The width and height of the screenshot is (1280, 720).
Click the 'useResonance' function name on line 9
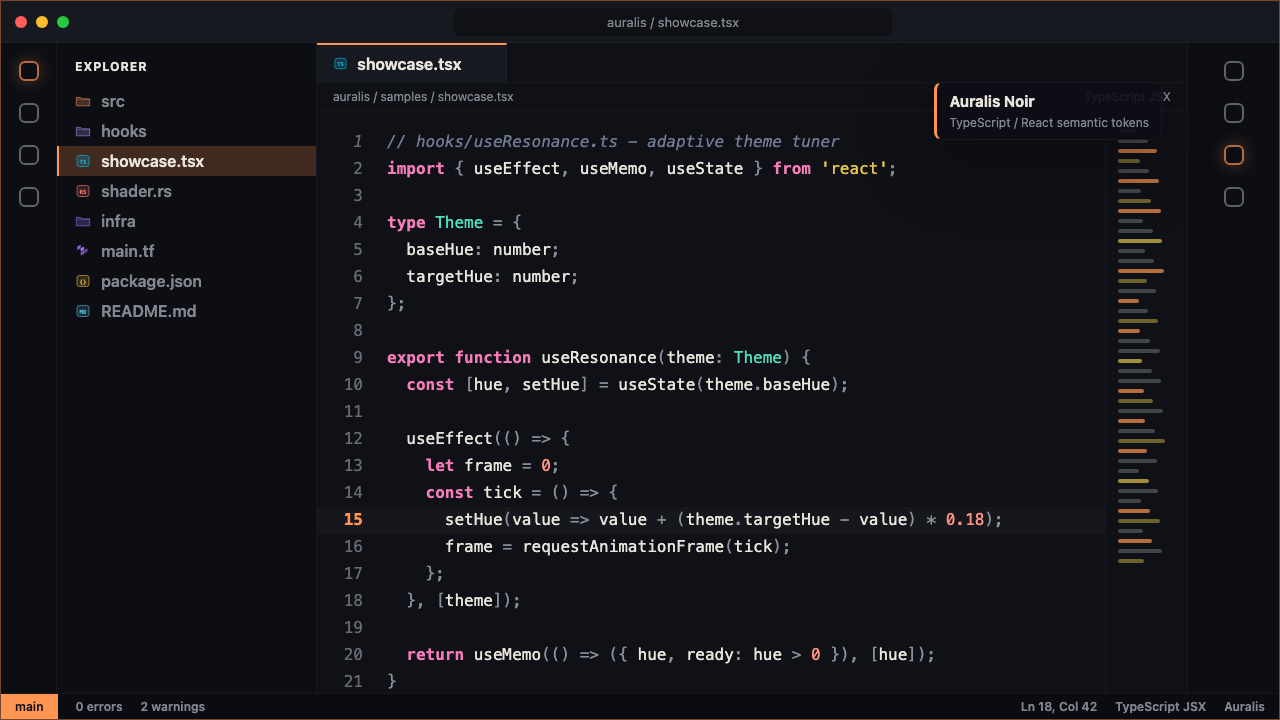pos(599,357)
